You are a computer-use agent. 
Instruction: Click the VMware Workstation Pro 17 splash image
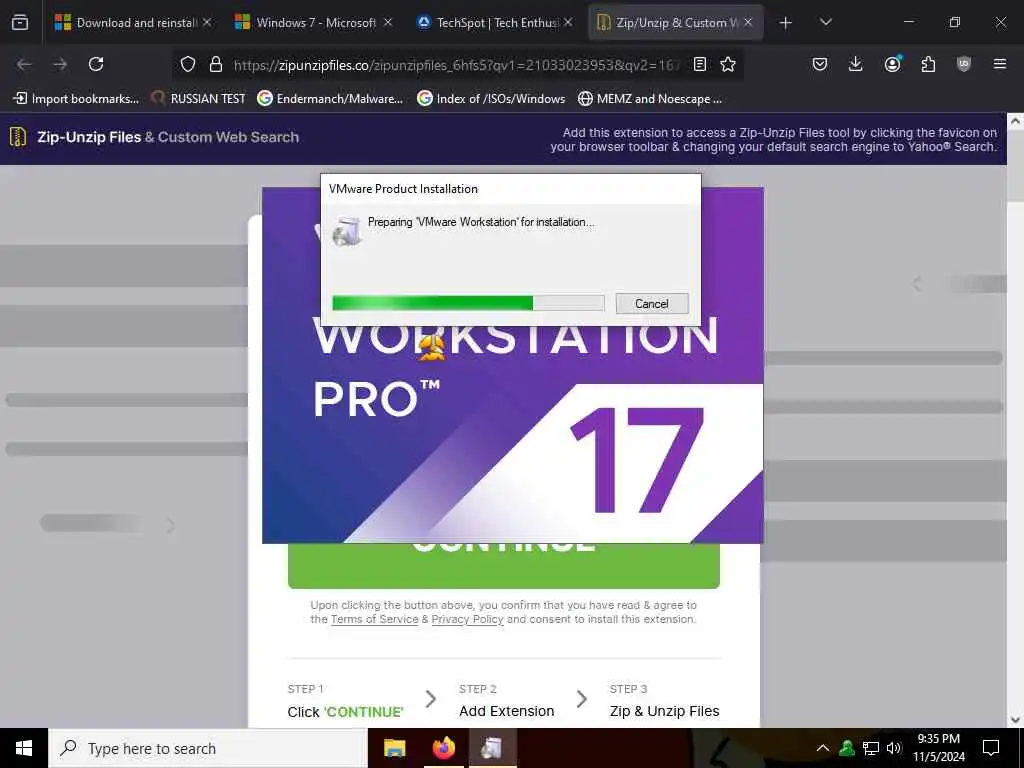pos(513,434)
